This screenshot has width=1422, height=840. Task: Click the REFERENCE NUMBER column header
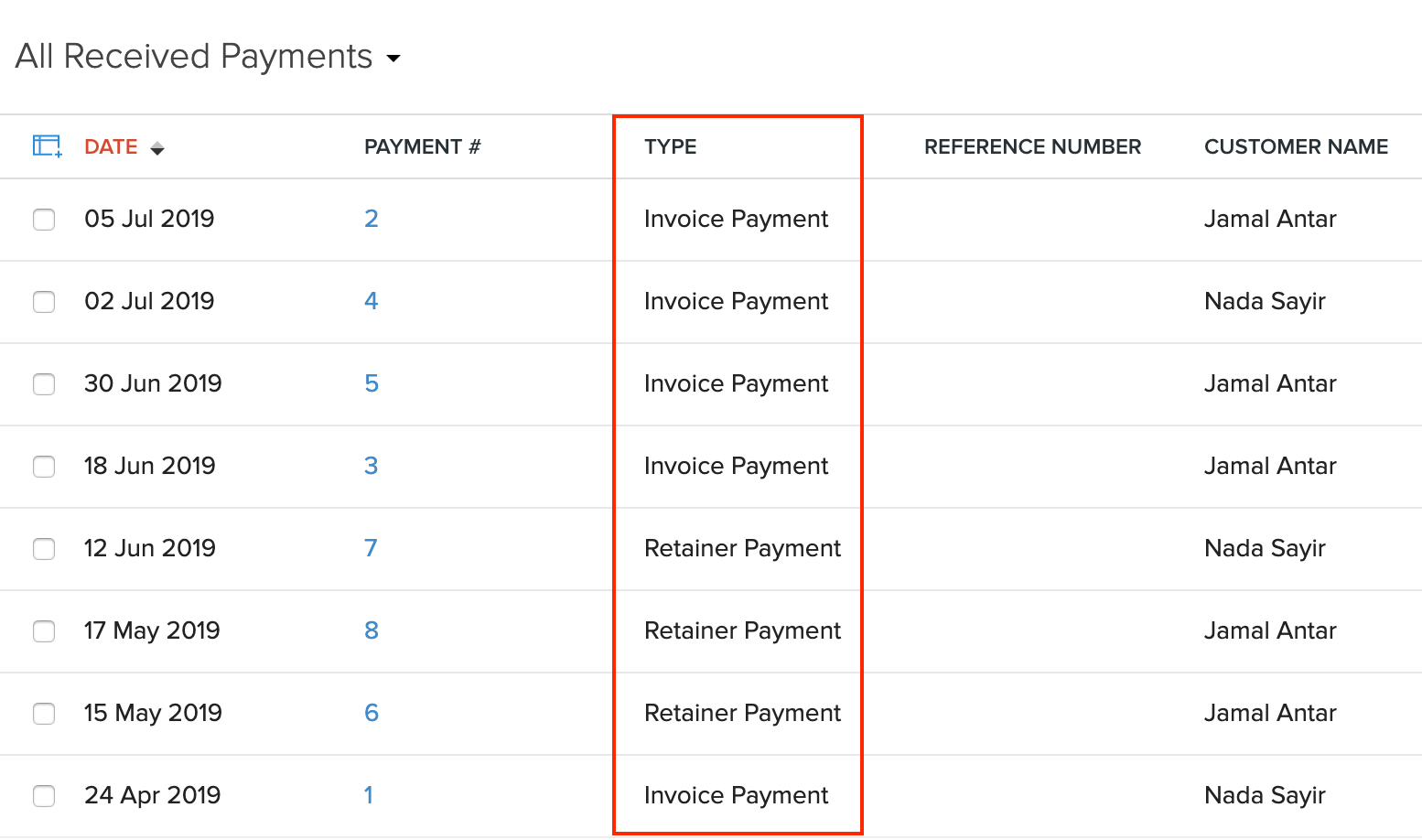pos(1032,145)
